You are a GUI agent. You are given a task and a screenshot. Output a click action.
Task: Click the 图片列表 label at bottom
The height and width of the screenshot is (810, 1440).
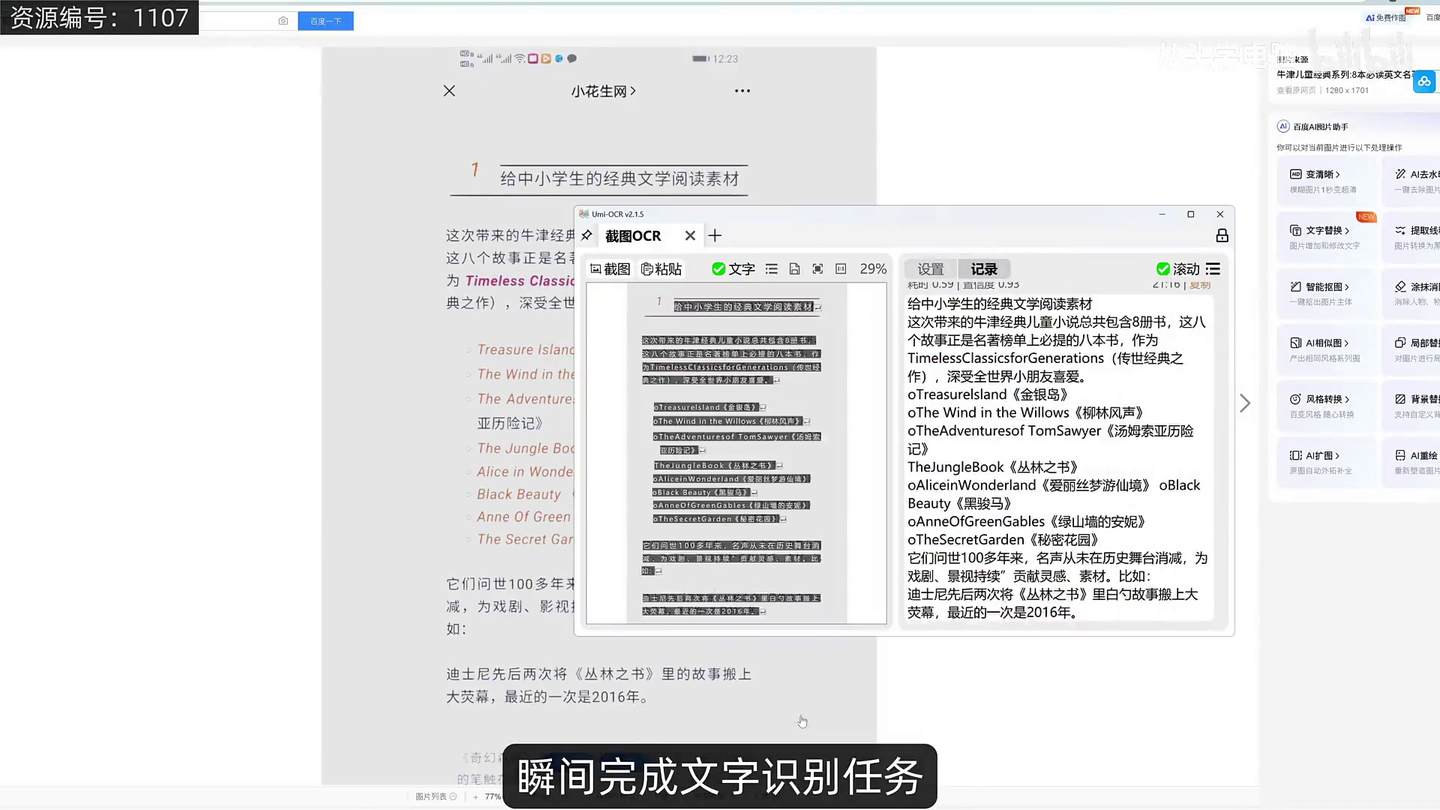click(431, 797)
